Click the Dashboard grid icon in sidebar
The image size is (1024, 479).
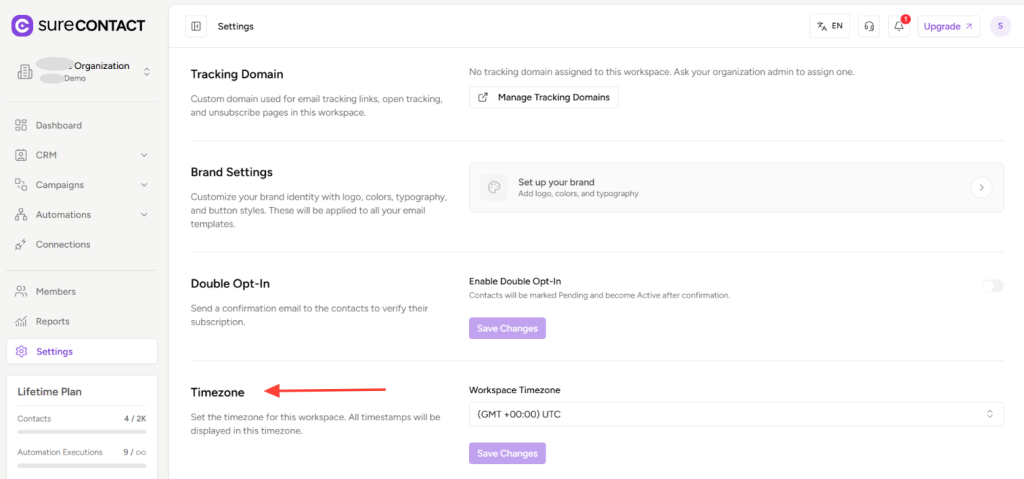coord(21,126)
